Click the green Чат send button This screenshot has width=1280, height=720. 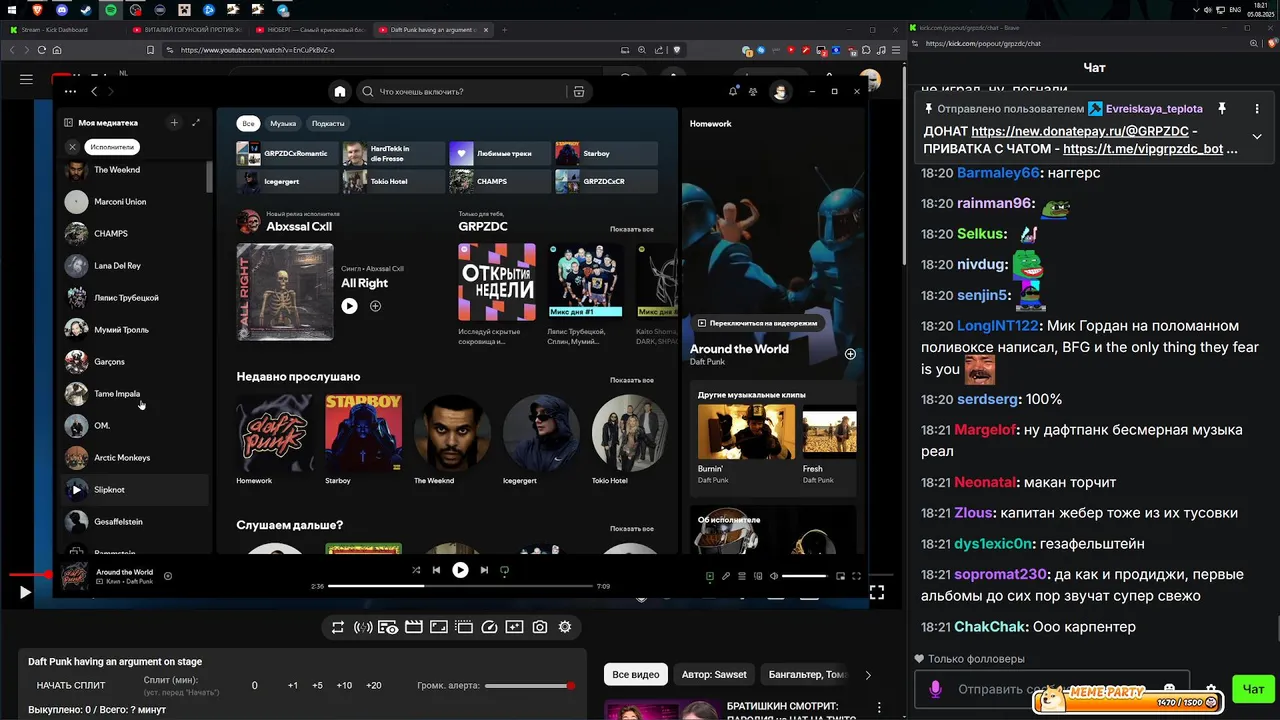pos(1254,688)
